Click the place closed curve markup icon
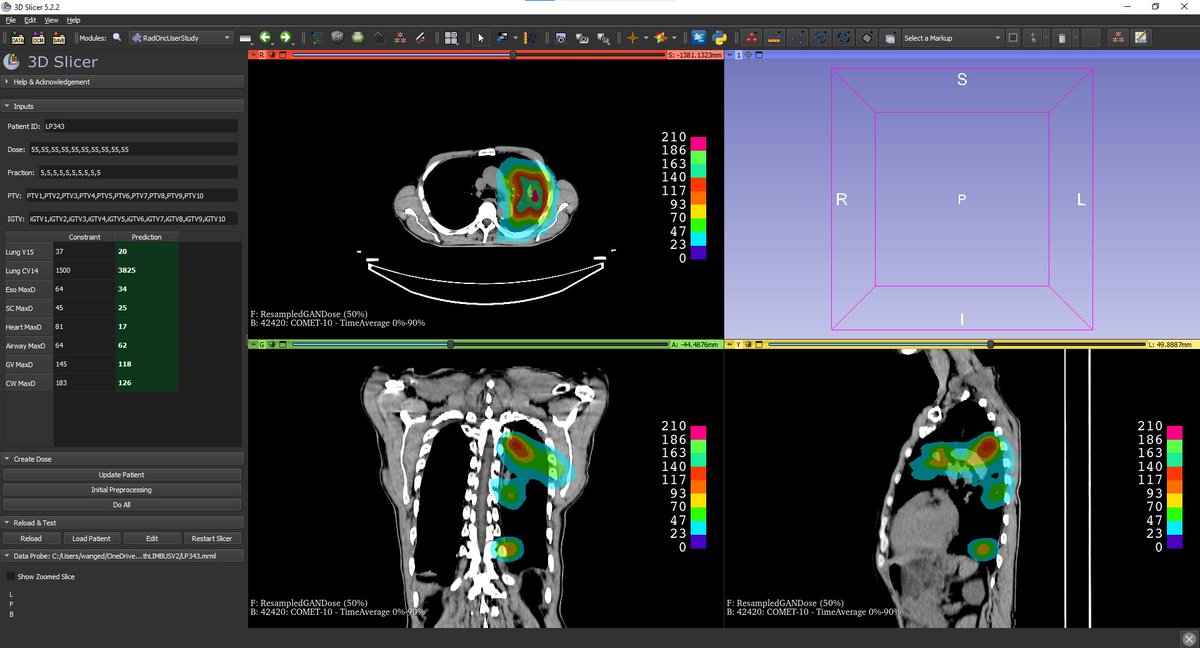Image resolution: width=1200 pixels, height=648 pixels. point(843,37)
